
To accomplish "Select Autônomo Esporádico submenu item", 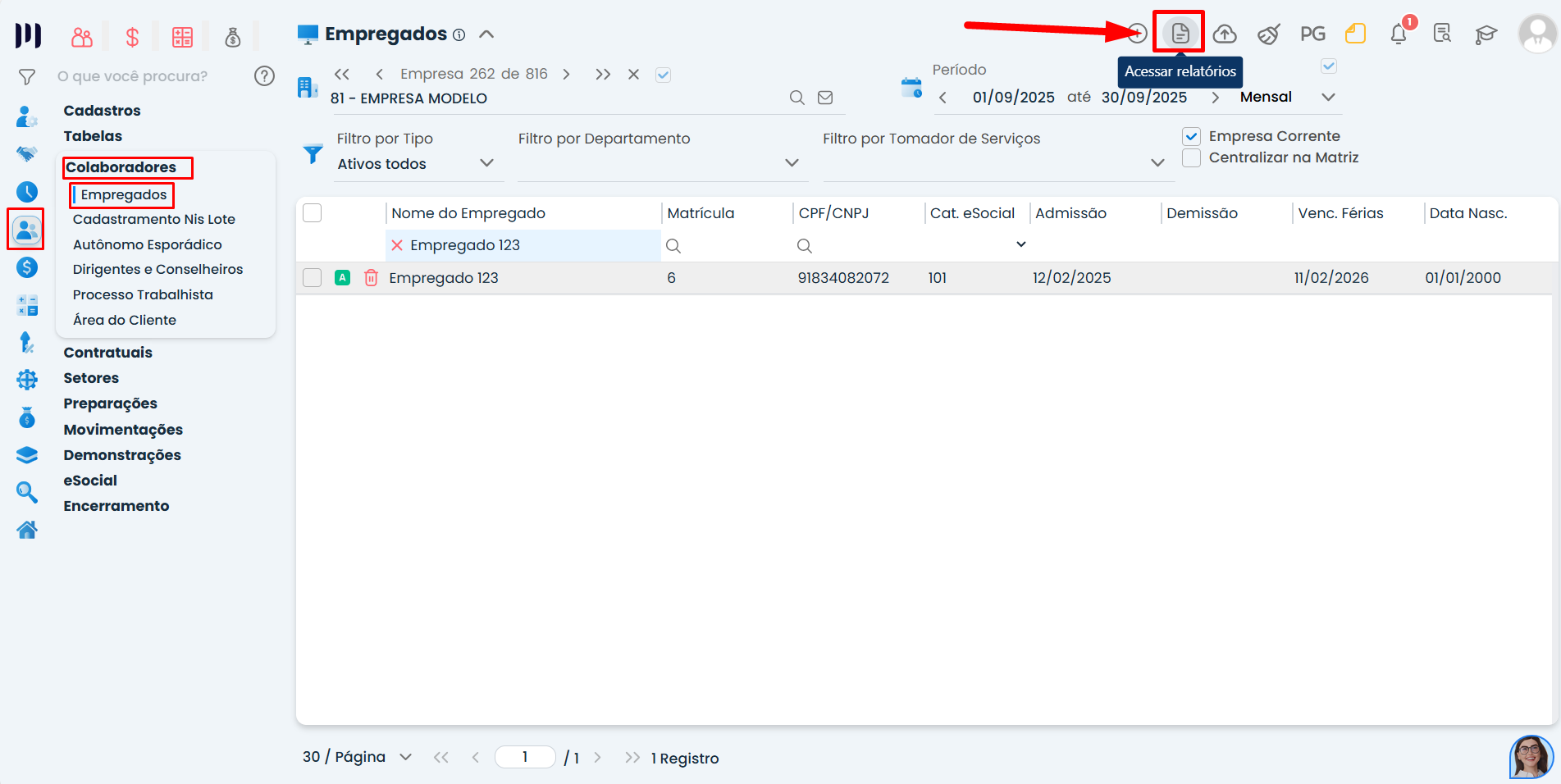I will pyautogui.click(x=148, y=244).
